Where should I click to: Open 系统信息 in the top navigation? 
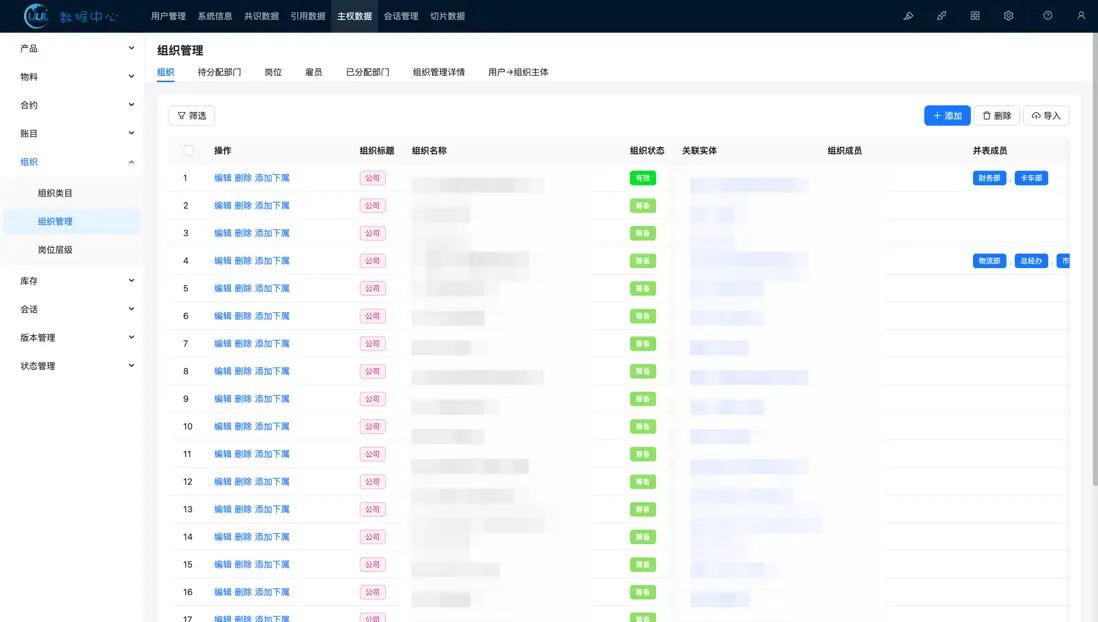[214, 16]
